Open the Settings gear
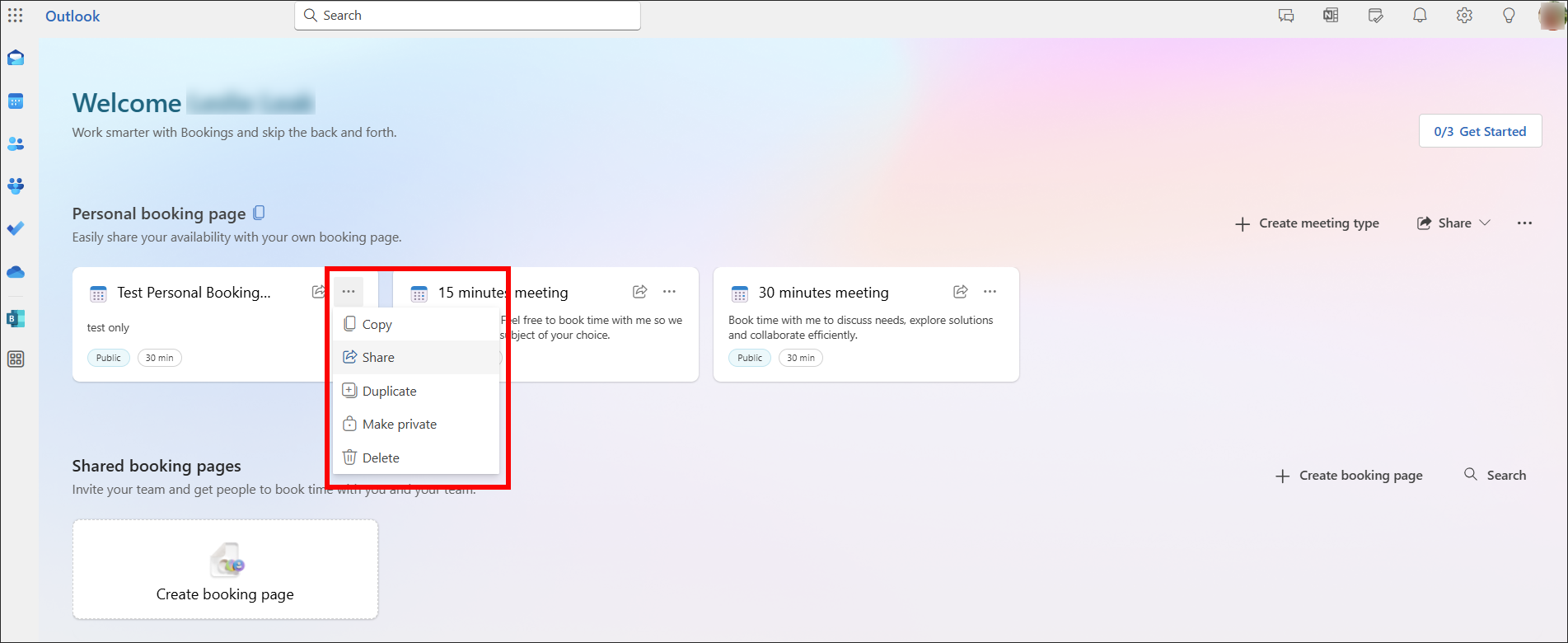Viewport: 1568px width, 643px height. (1464, 16)
